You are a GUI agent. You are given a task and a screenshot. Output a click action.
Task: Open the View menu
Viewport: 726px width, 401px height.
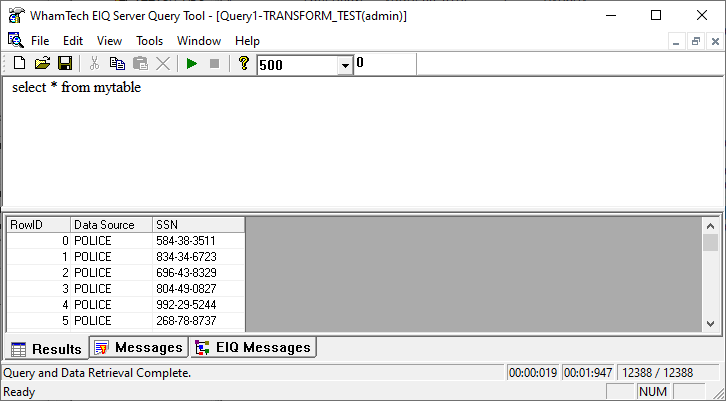tap(109, 41)
